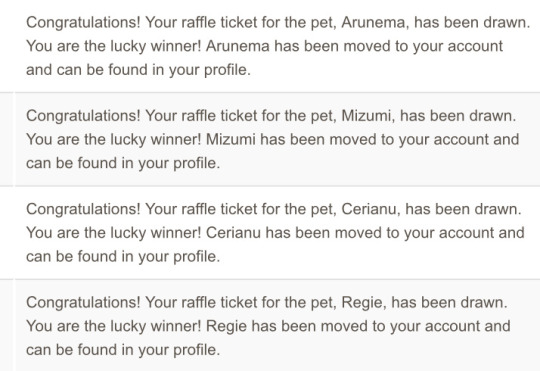Click Cerianu before "has been moved"
The image size is (540, 371).
(233, 233)
